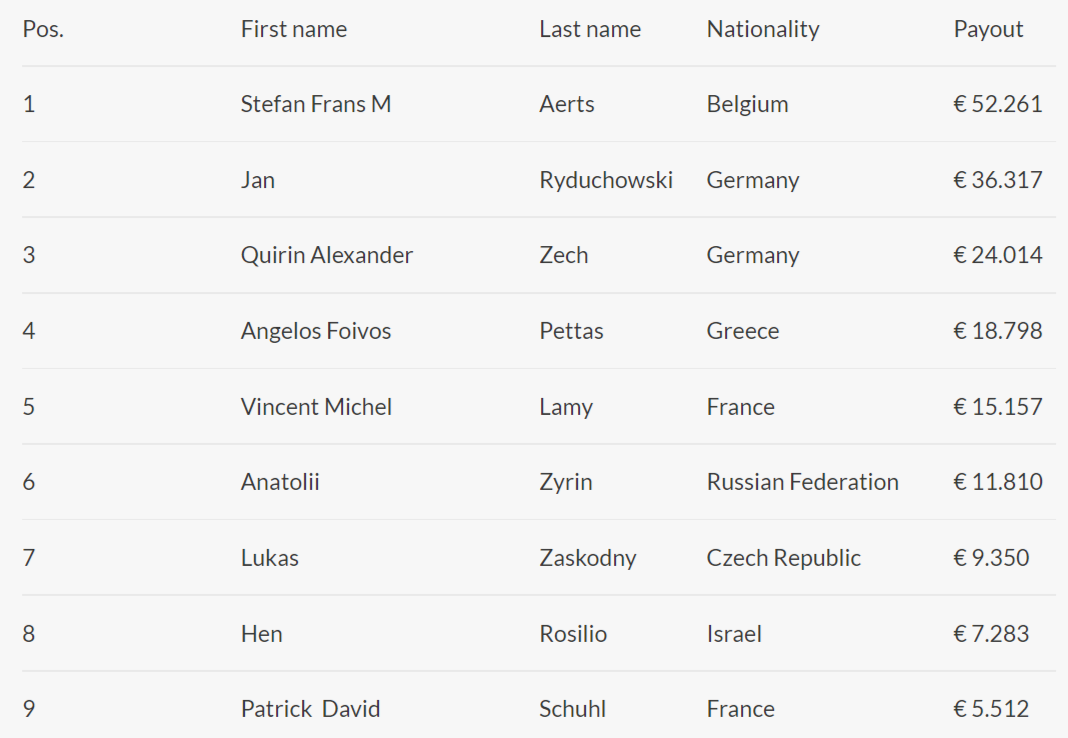
Task: Click the First name column header
Action: pyautogui.click(x=294, y=29)
